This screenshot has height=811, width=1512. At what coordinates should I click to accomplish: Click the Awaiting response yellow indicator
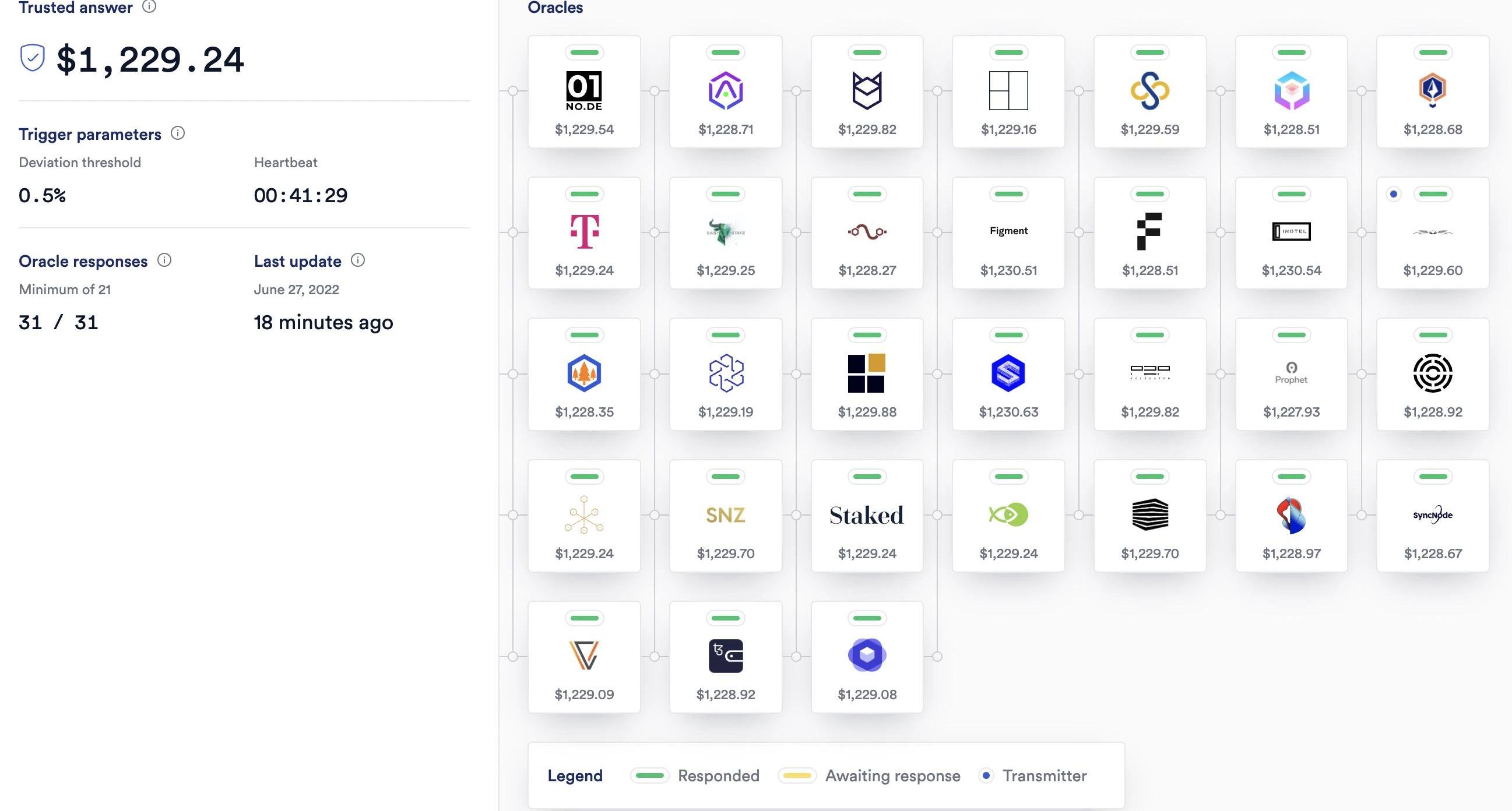click(x=797, y=776)
